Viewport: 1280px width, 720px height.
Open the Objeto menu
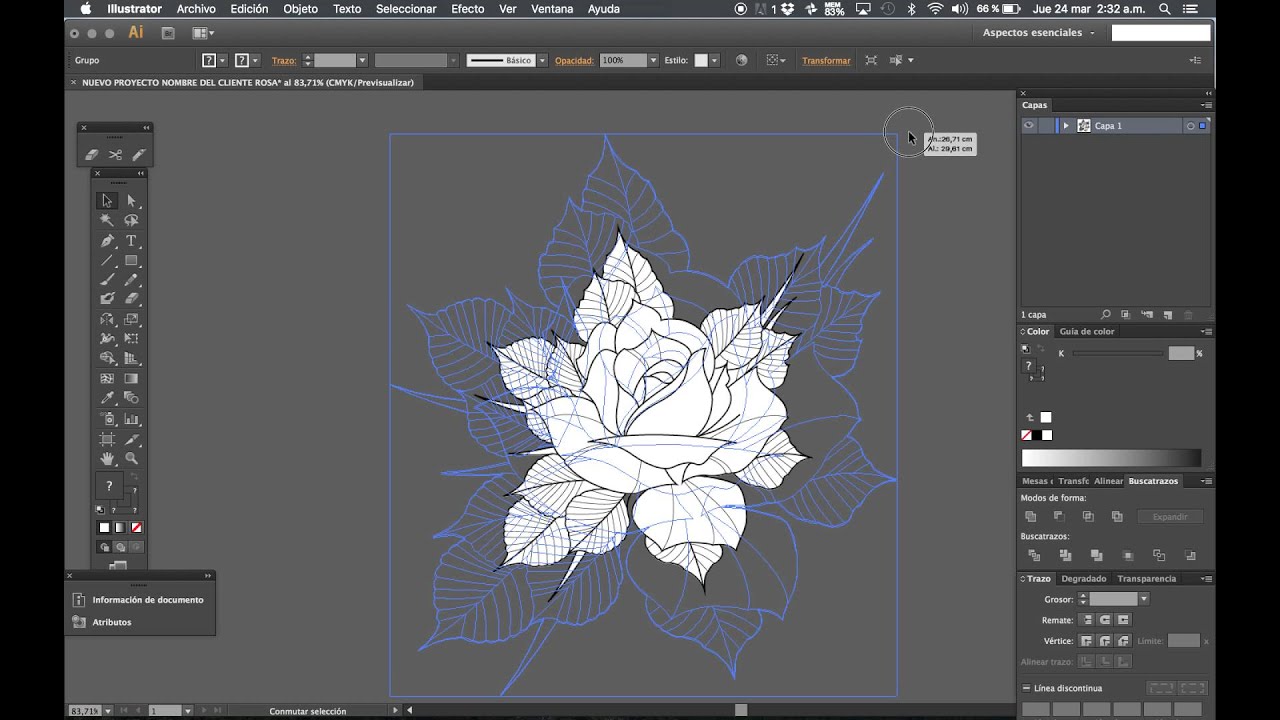300,9
